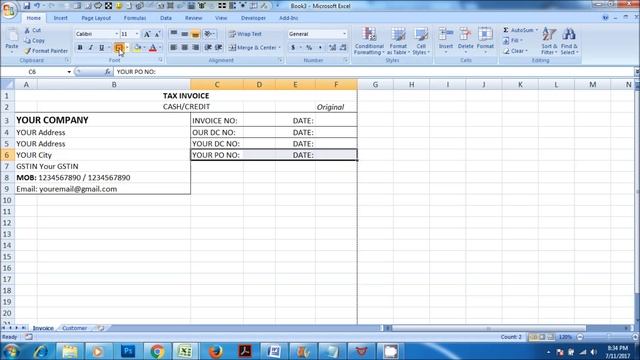Toggle Middle Align
The height and width of the screenshot is (360, 640).
(184, 34)
